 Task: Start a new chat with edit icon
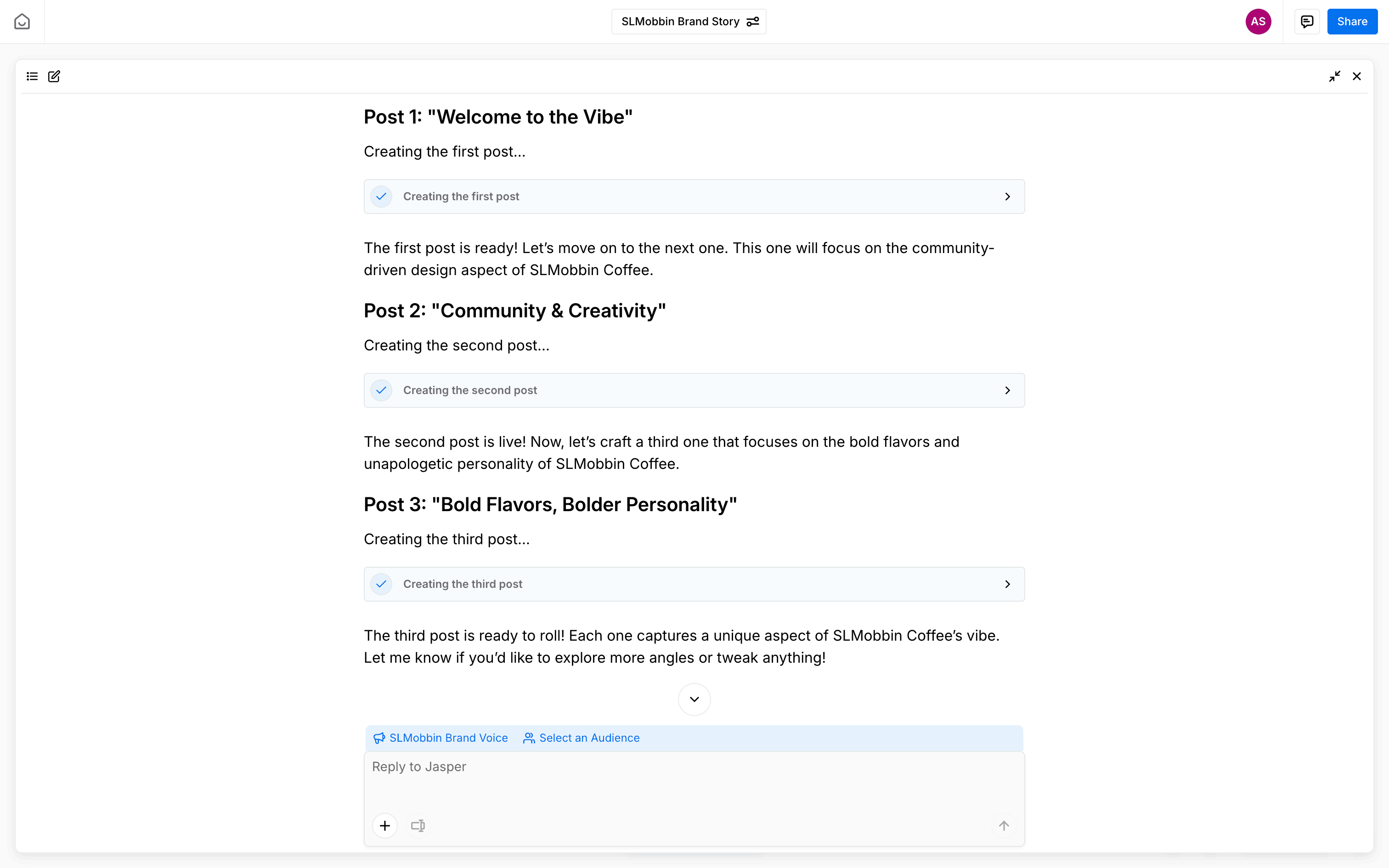[54, 76]
